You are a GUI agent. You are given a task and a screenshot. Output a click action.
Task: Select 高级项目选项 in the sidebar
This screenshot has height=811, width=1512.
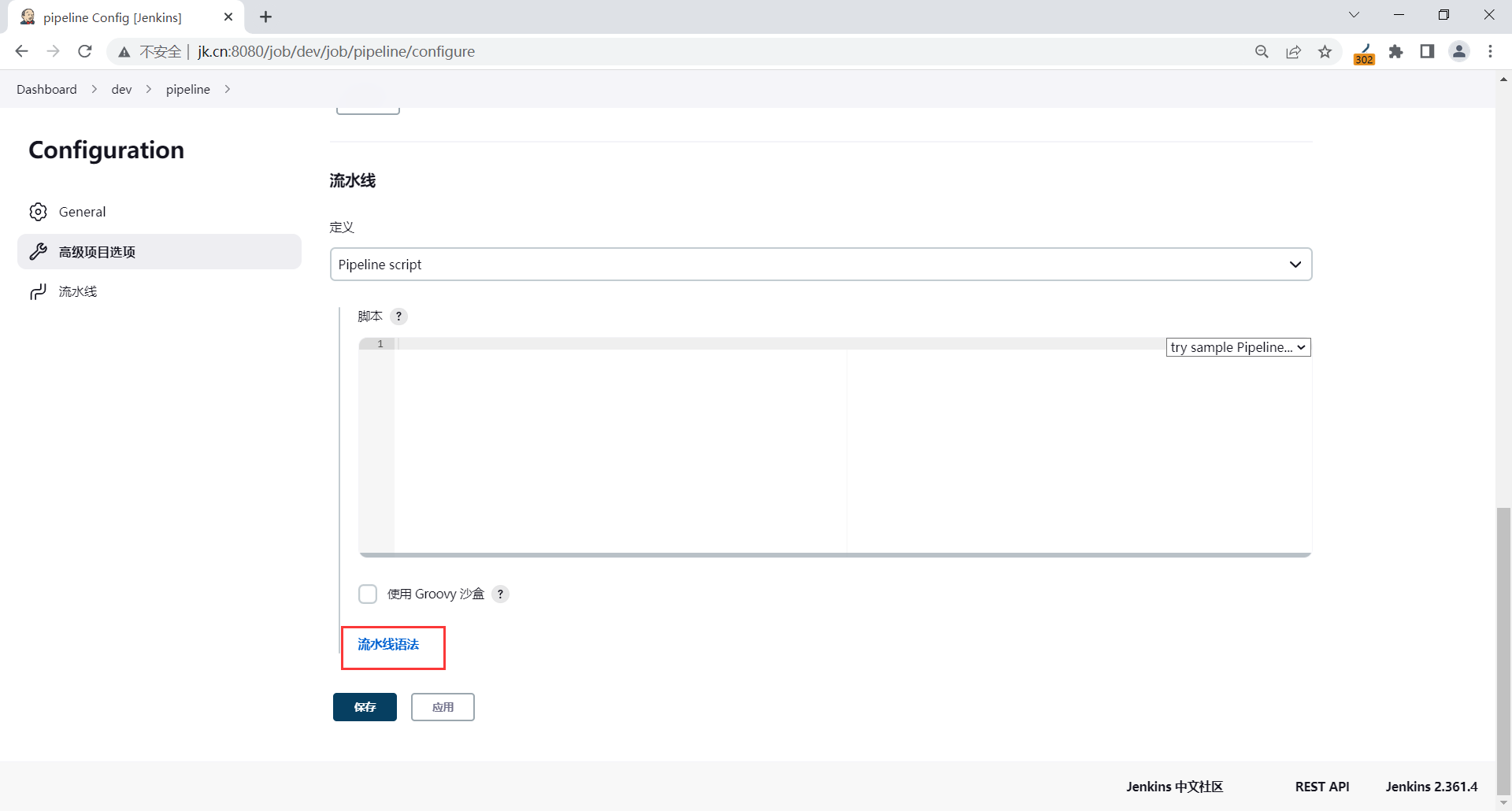(x=159, y=252)
